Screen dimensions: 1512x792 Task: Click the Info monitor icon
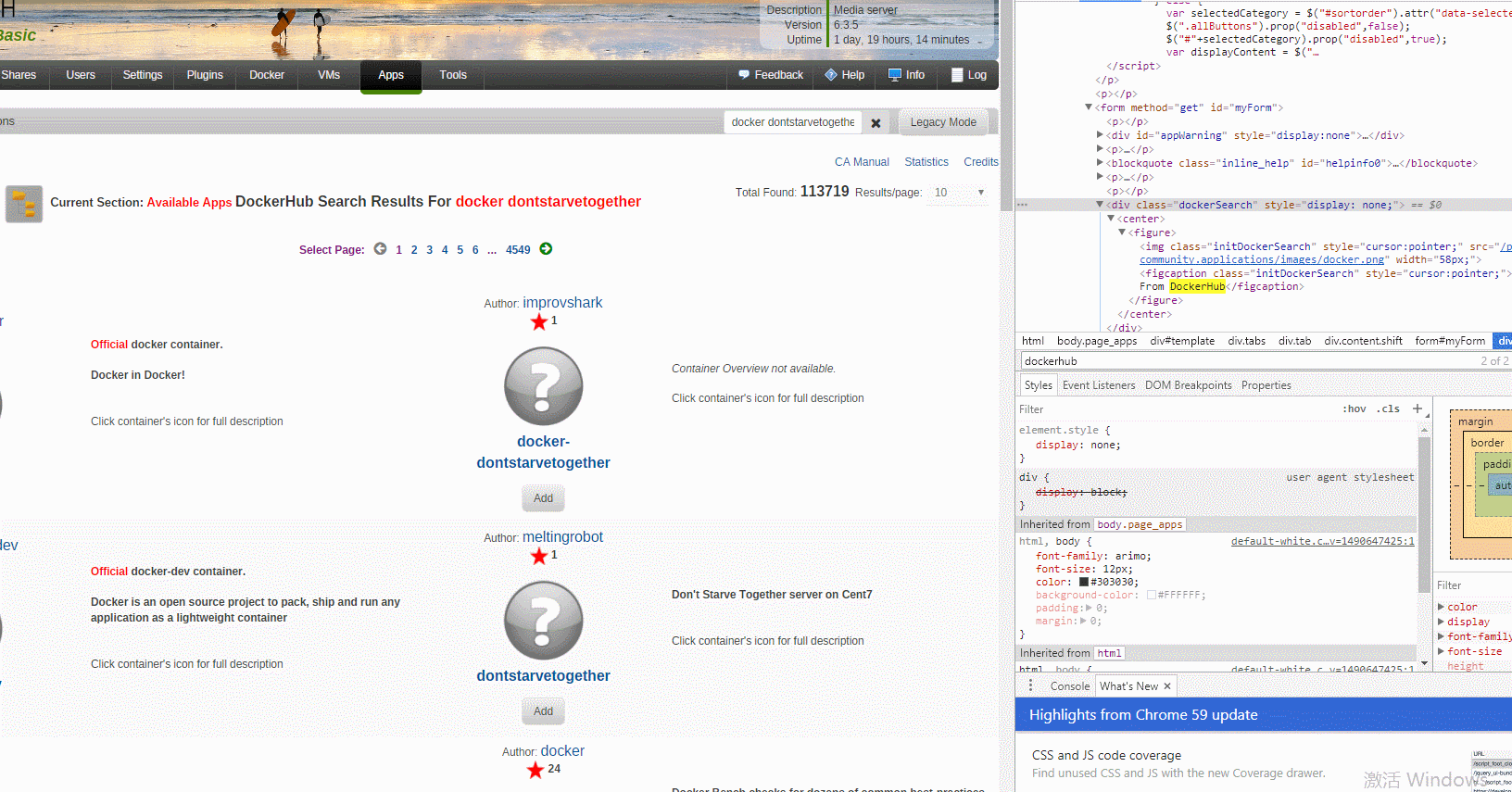click(895, 75)
